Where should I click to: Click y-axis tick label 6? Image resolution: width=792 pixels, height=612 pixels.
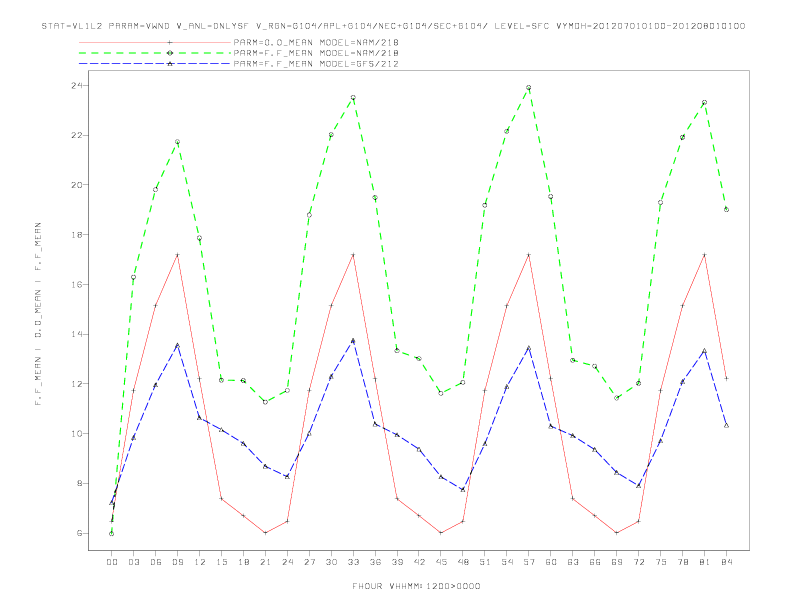pos(80,533)
